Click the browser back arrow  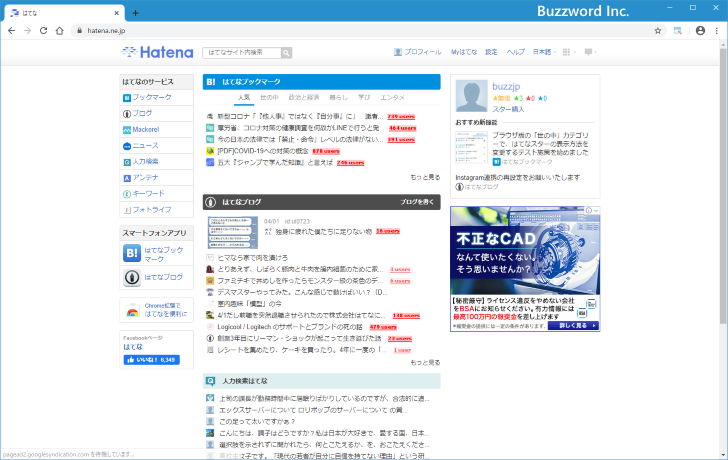click(x=12, y=31)
